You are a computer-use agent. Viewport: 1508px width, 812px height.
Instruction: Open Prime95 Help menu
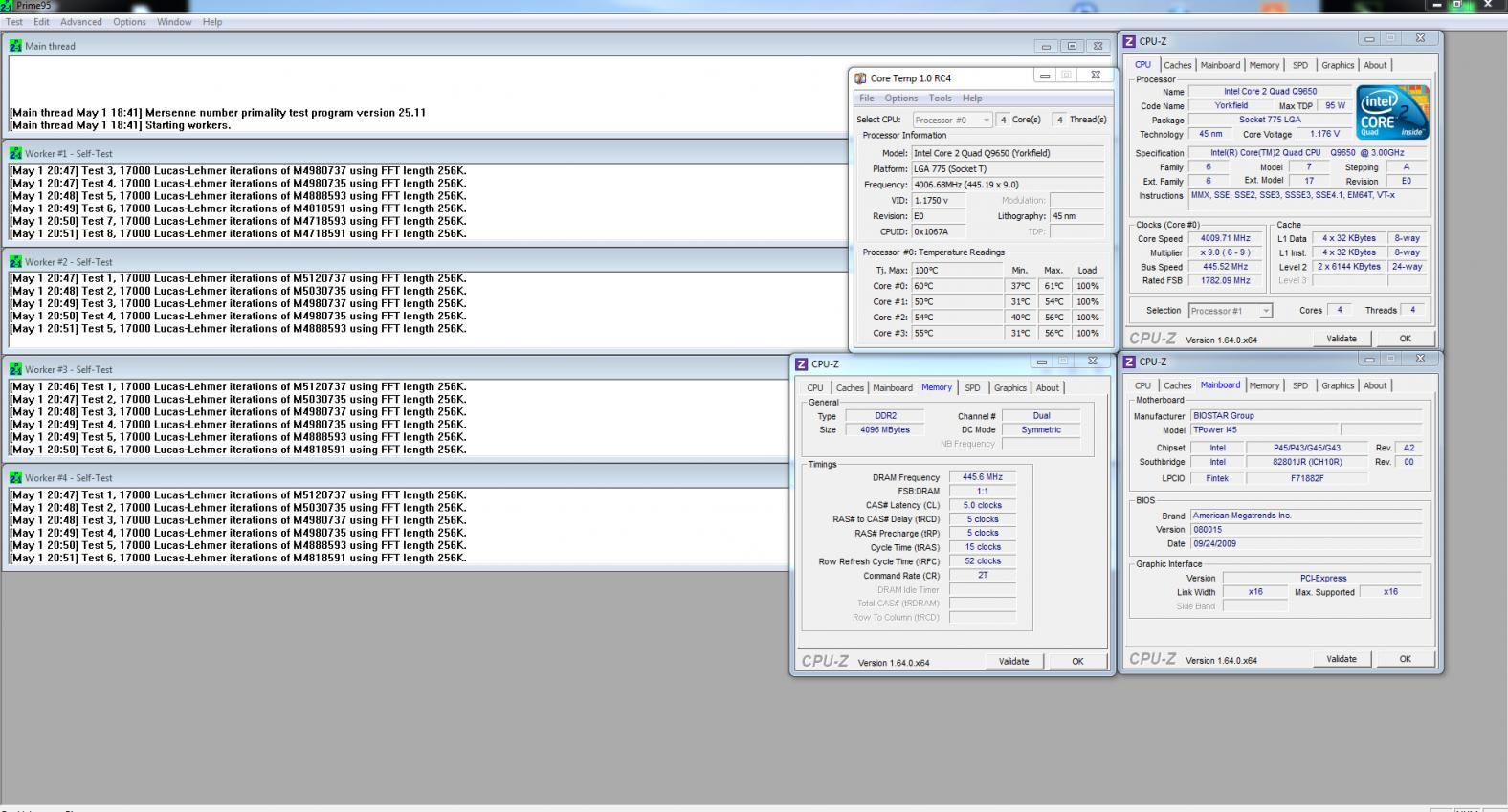point(212,21)
